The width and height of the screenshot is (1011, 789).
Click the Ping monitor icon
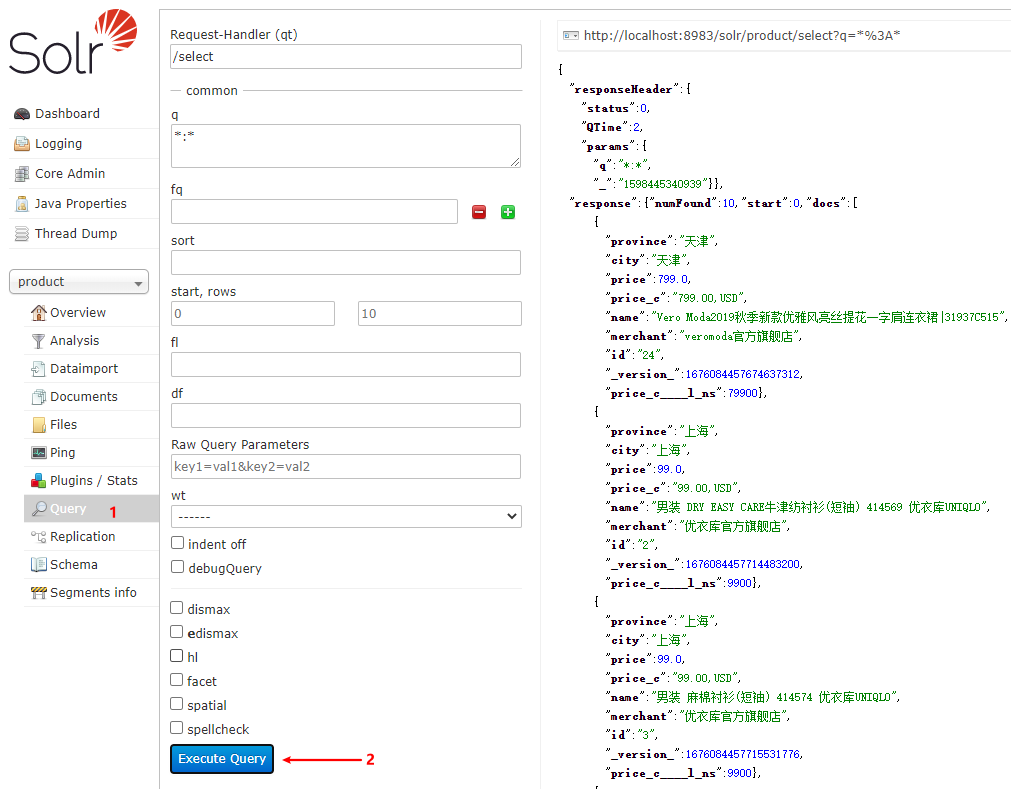(x=39, y=453)
